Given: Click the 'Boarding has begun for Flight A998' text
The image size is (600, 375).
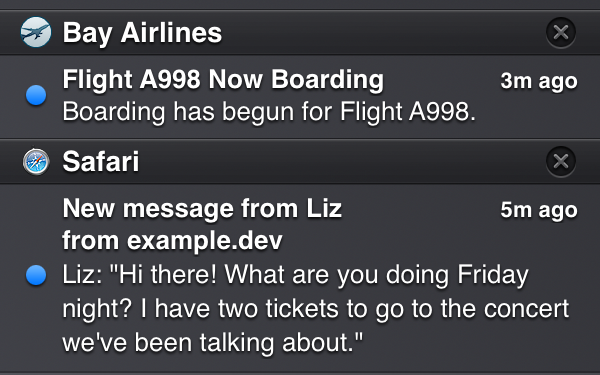Looking at the screenshot, I should pos(269,112).
